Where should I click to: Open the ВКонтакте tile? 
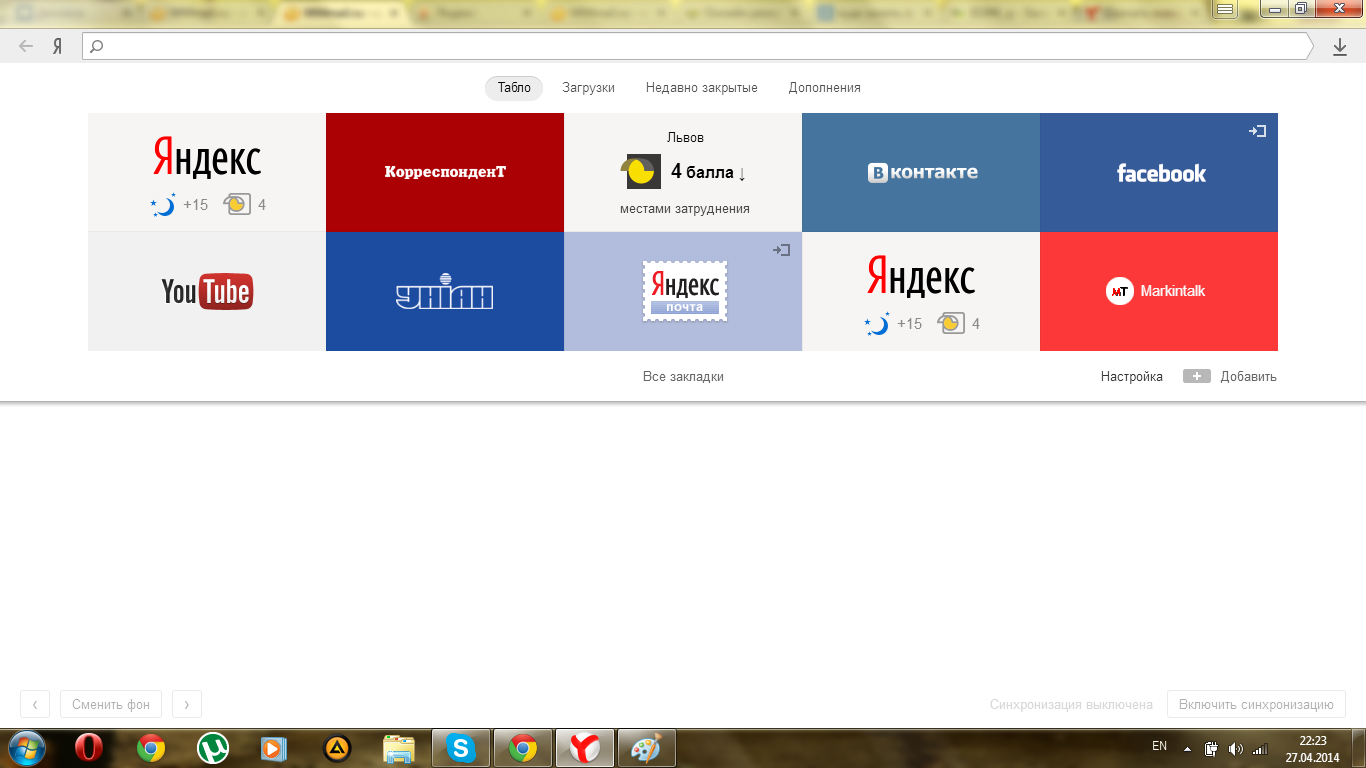(921, 172)
